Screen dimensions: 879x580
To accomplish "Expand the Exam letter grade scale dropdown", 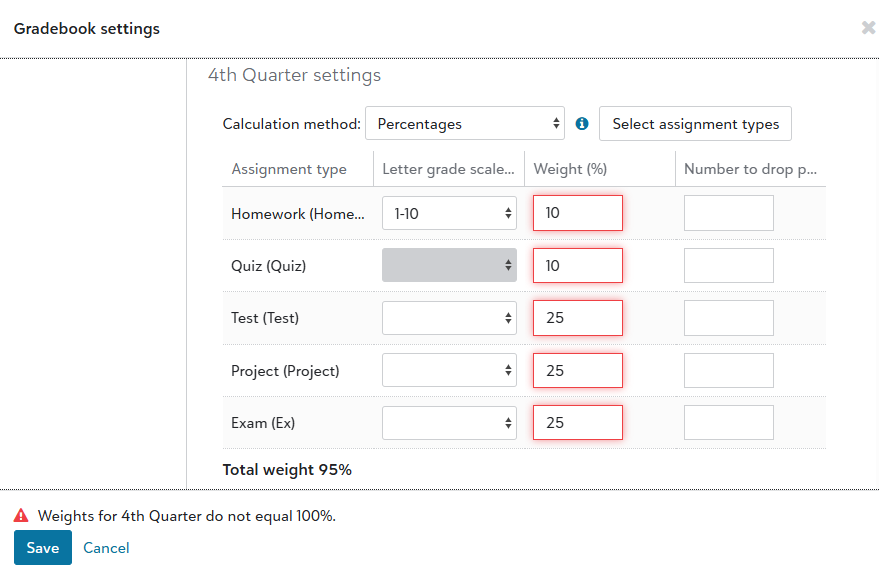I will pos(449,423).
